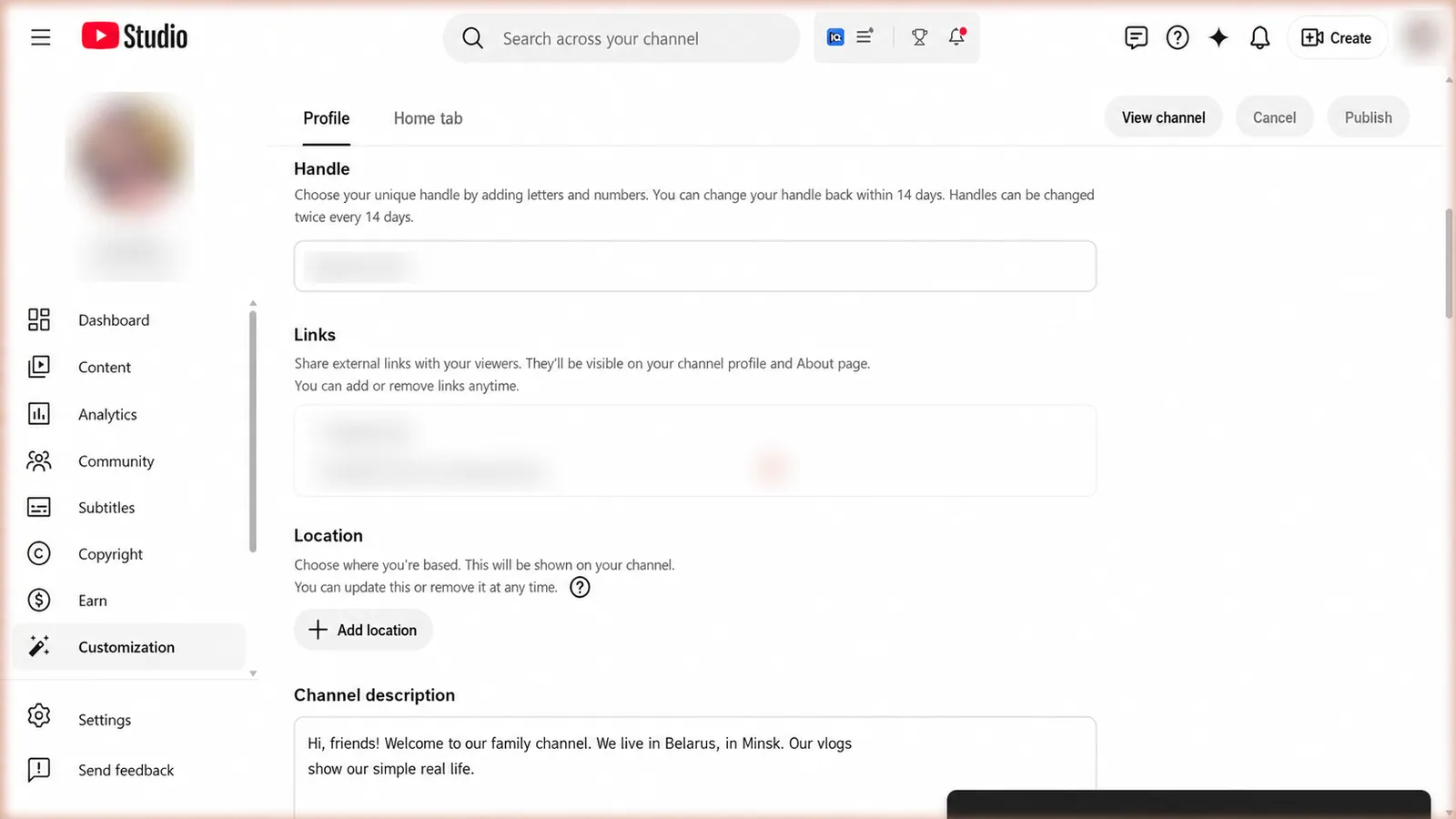This screenshot has height=819, width=1456.
Task: Click into the Handle input field
Action: pyautogui.click(x=695, y=266)
